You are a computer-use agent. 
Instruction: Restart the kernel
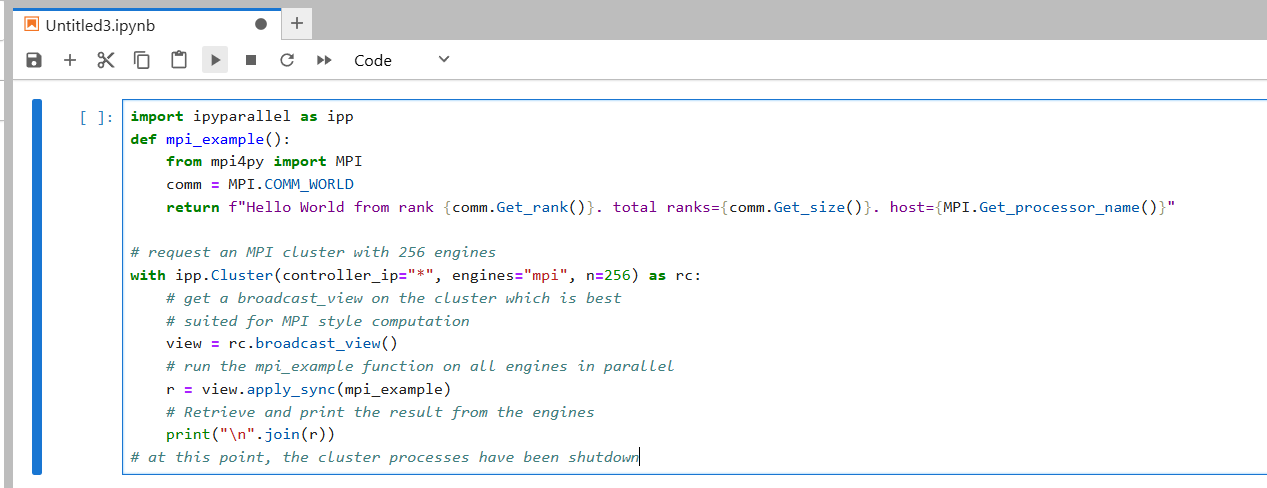point(287,61)
